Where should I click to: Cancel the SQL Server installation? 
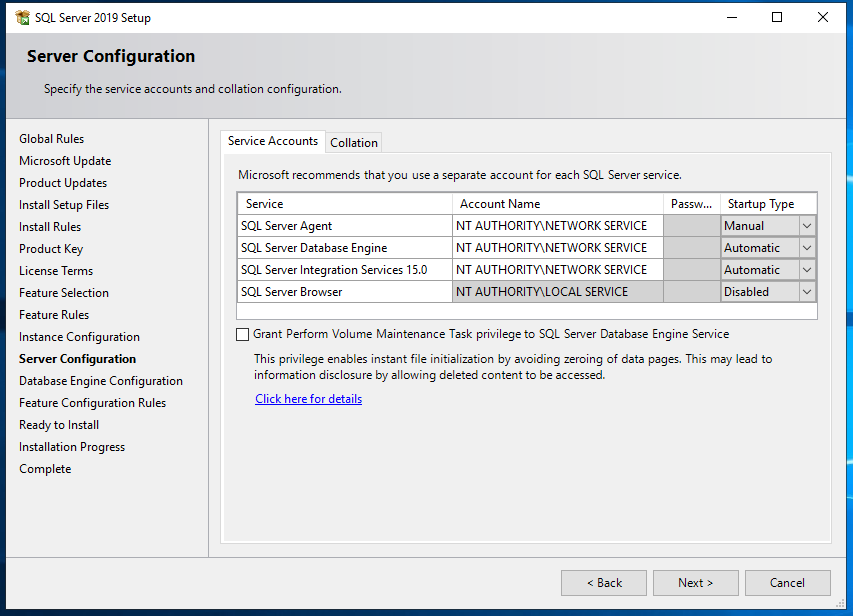coord(787,582)
